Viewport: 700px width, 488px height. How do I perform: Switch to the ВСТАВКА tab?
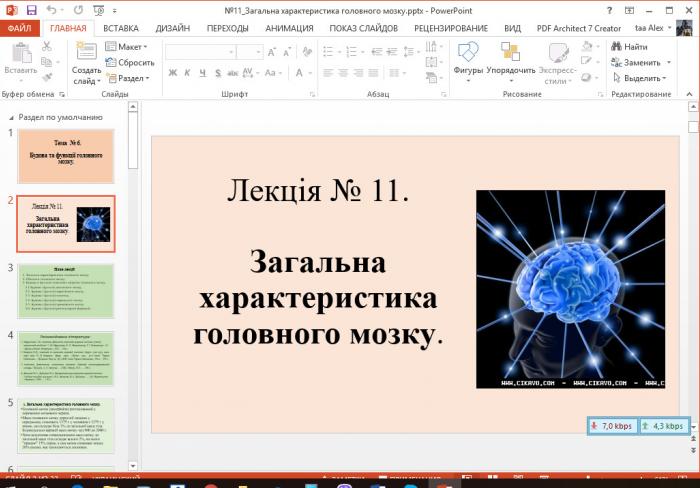[120, 29]
